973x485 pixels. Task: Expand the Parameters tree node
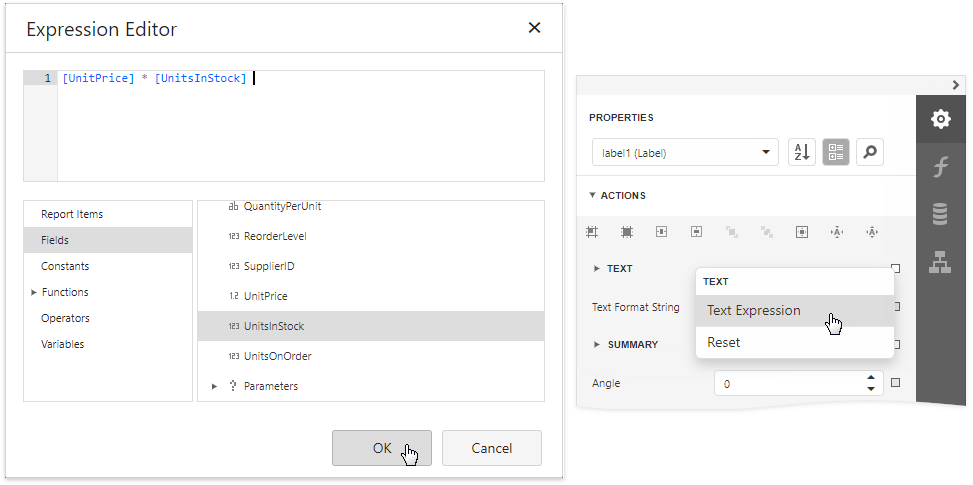pyautogui.click(x=214, y=386)
